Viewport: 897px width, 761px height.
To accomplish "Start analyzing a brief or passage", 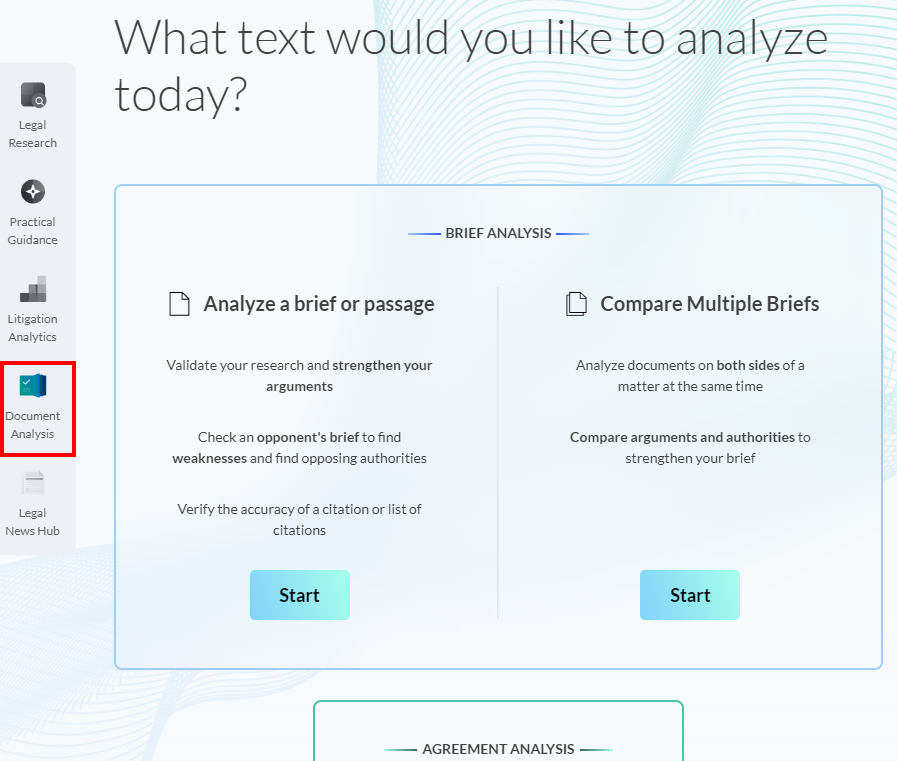I will [x=299, y=594].
